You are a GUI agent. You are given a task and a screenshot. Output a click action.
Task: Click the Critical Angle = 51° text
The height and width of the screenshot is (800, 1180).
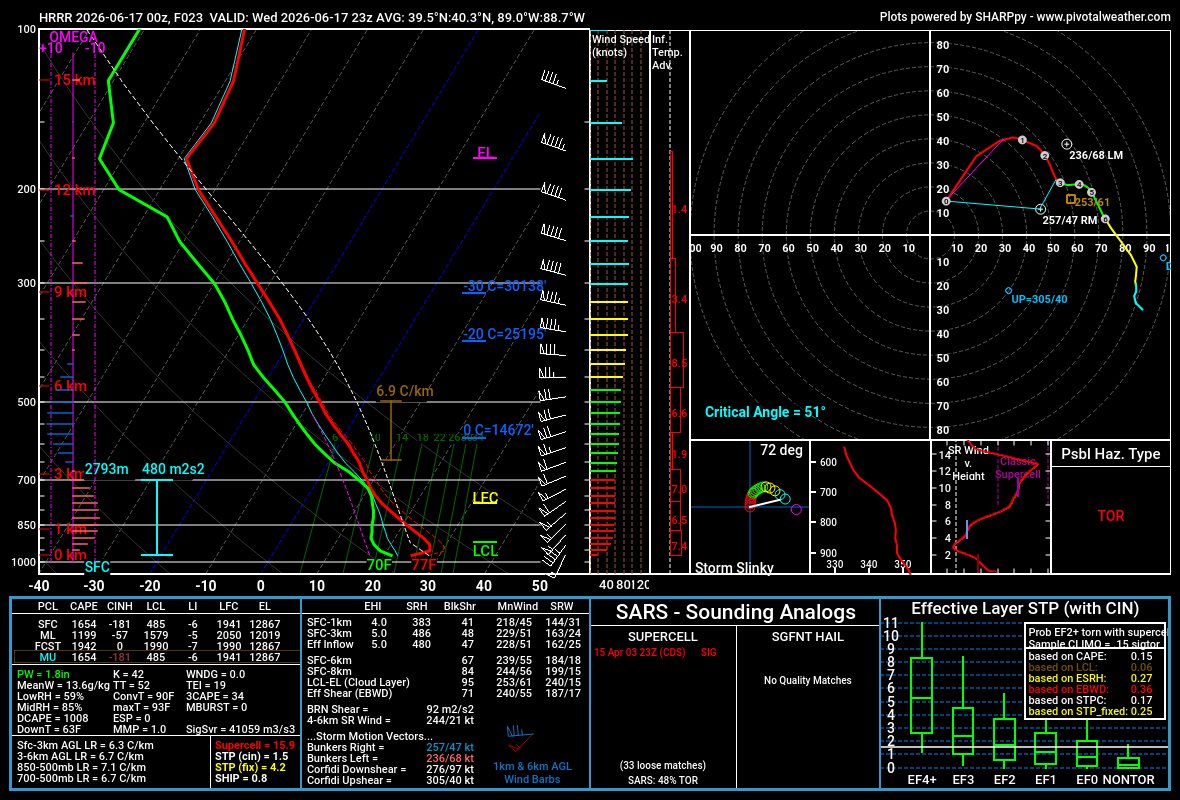(765, 412)
